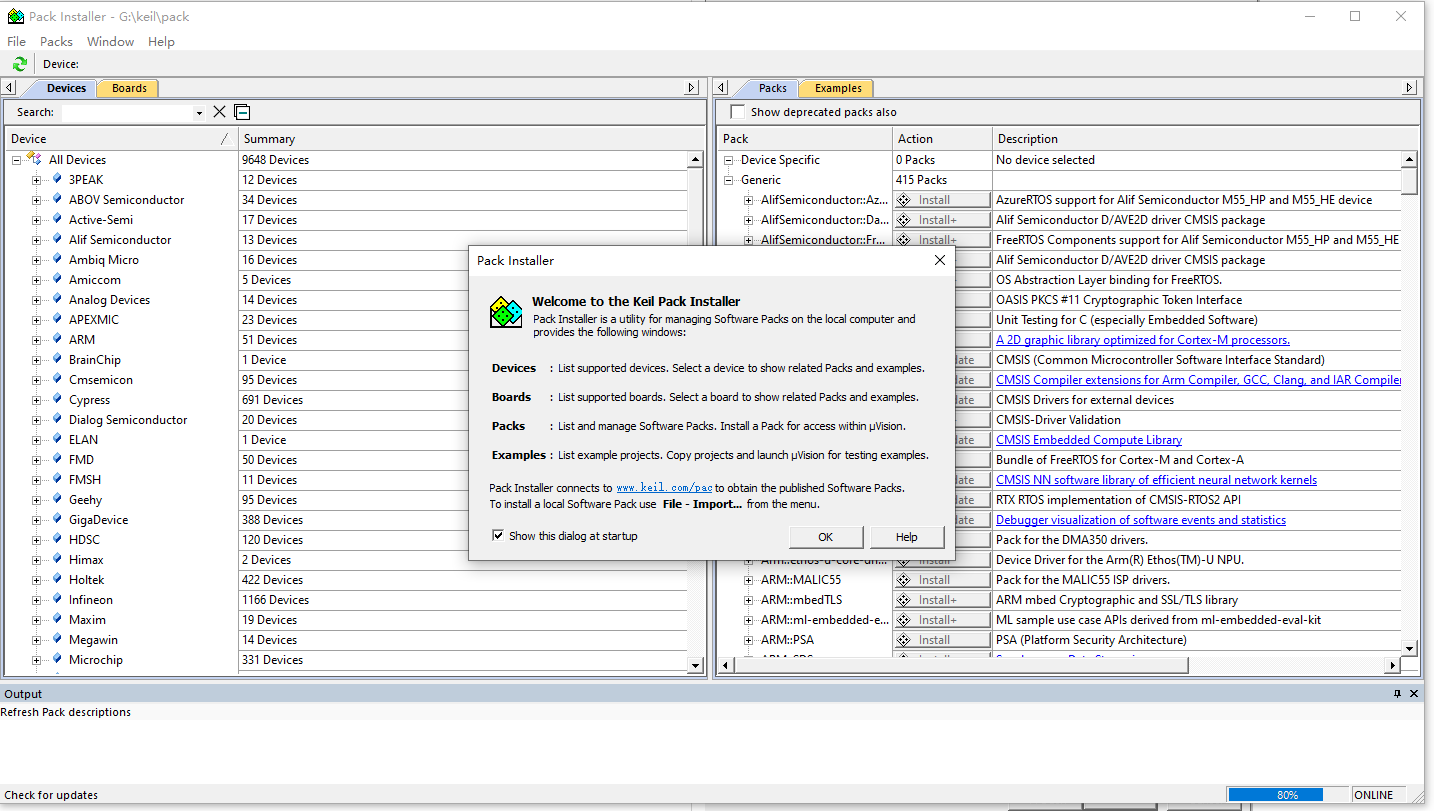This screenshot has height=811, width=1434.
Task: Click the Action column header
Action: pyautogui.click(x=942, y=139)
